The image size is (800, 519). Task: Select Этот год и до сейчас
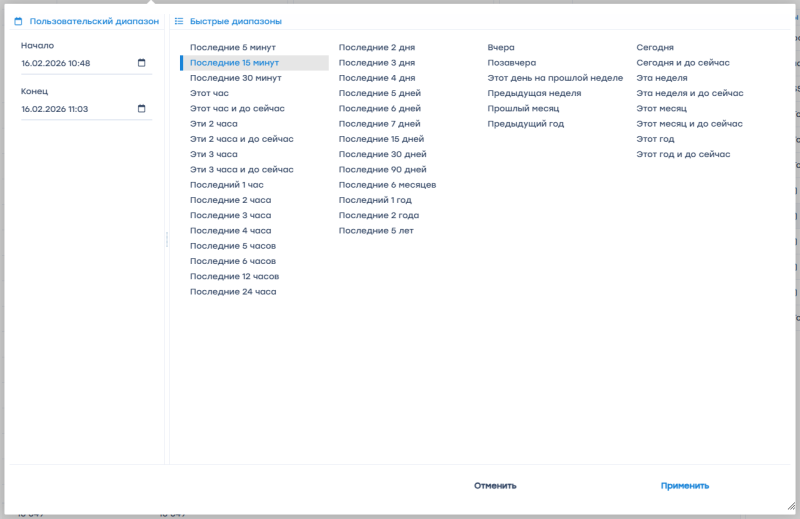coord(683,154)
